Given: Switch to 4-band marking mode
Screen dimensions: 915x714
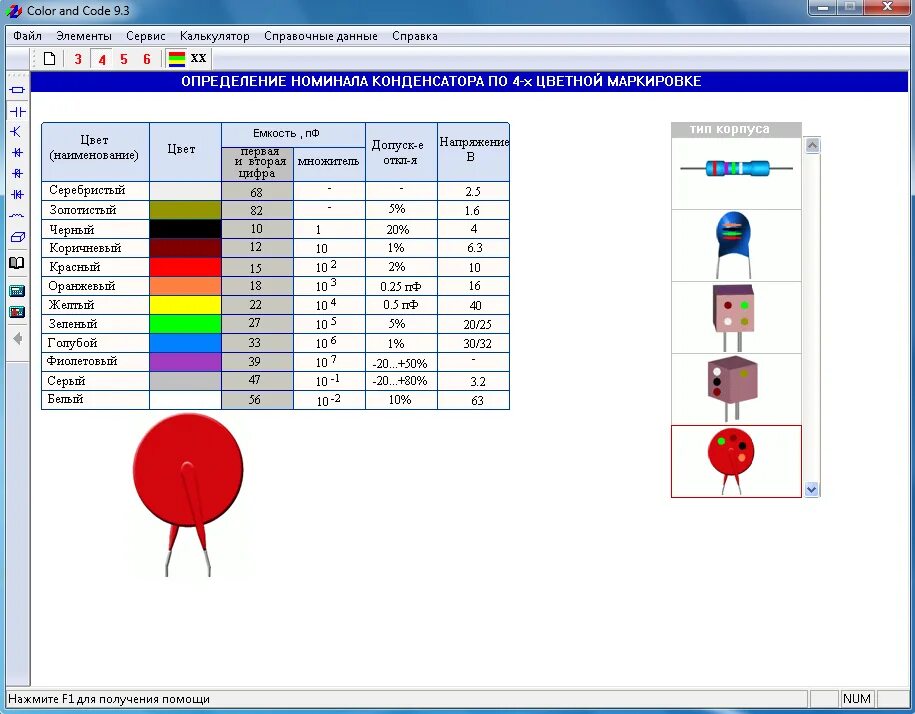Looking at the screenshot, I should point(102,59).
